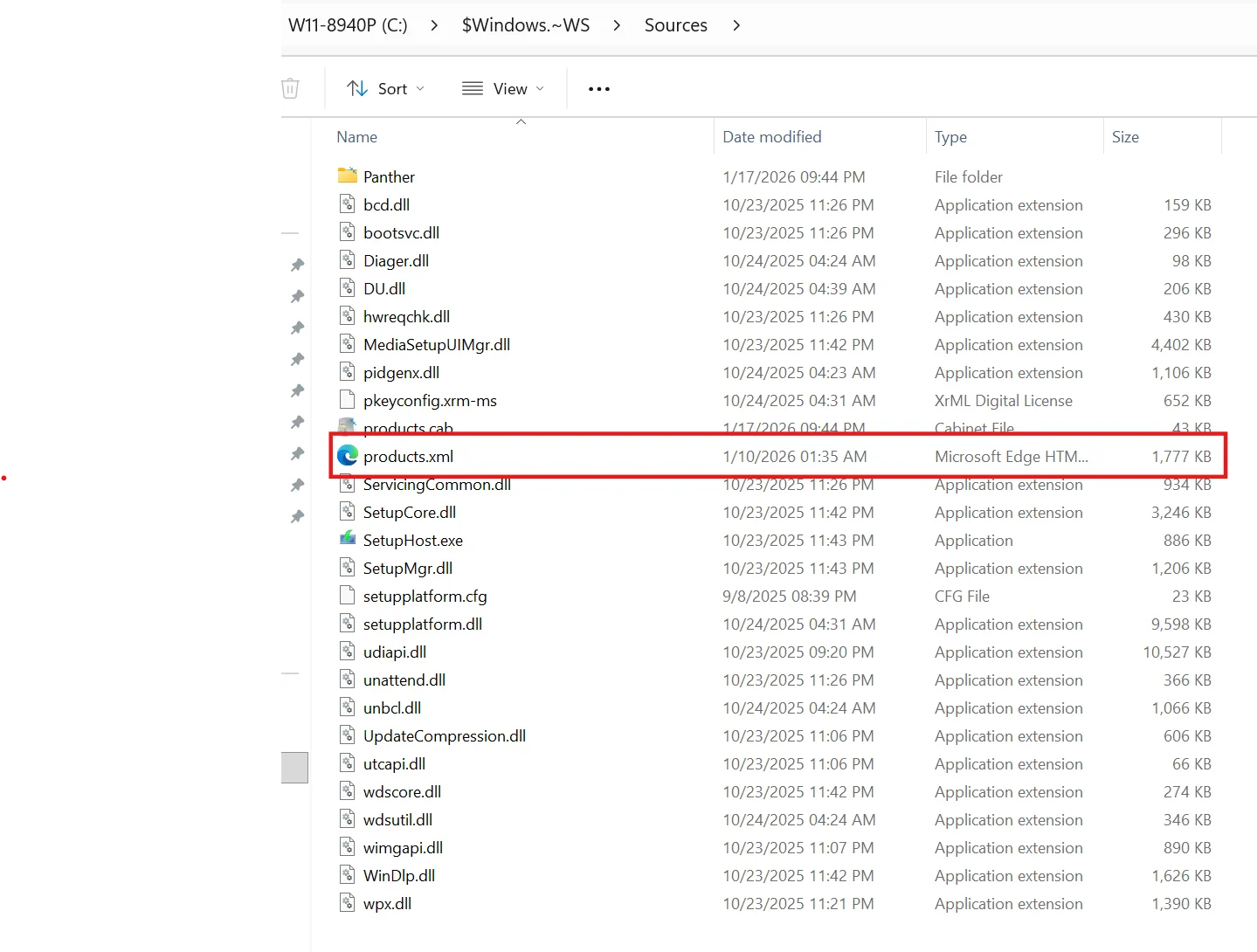Click the XrML Digital License type text
This screenshot has height=952, width=1257.
click(x=1004, y=401)
